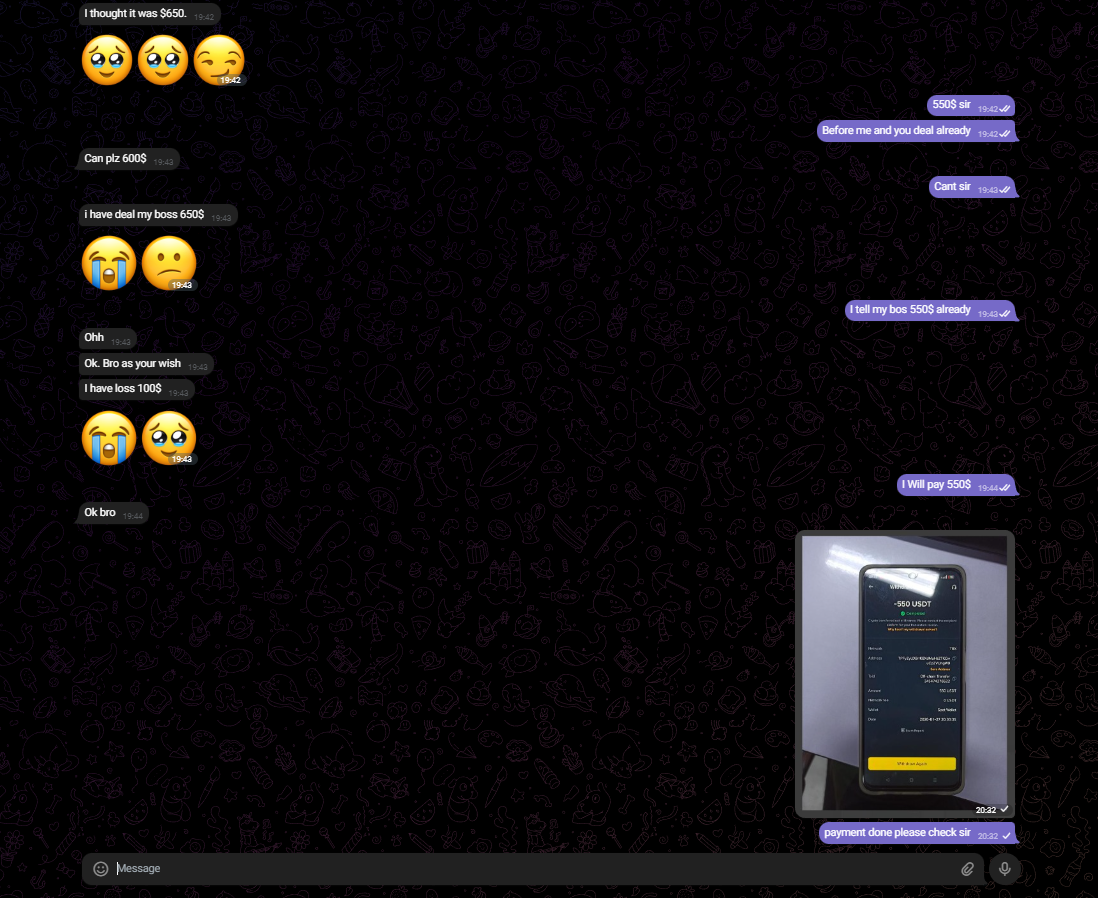Viewport: 1098px width, 898px height.
Task: Select the 'payment done please check sir' message
Action: pyautogui.click(x=897, y=833)
